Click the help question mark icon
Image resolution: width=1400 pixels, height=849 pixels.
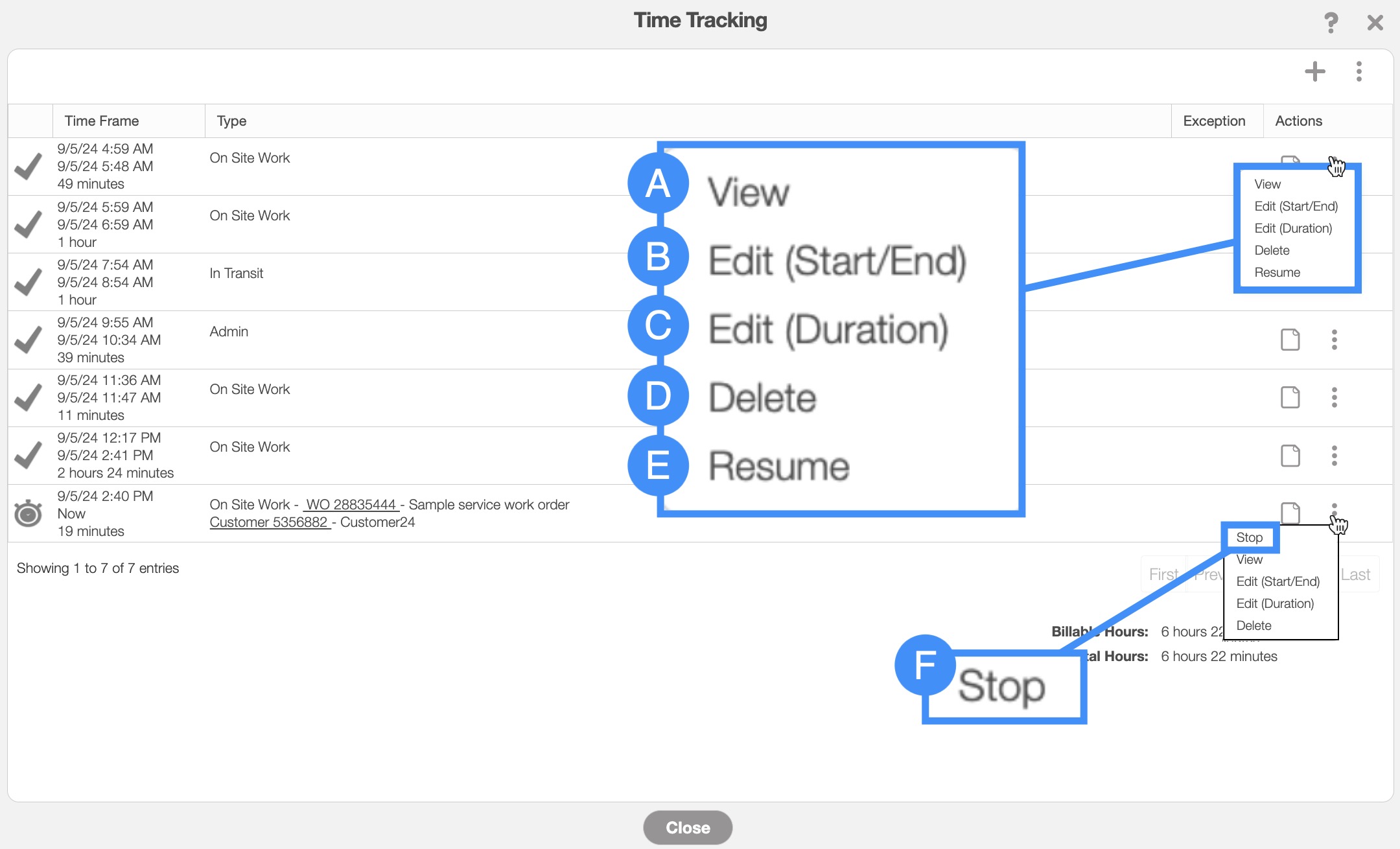click(x=1331, y=23)
